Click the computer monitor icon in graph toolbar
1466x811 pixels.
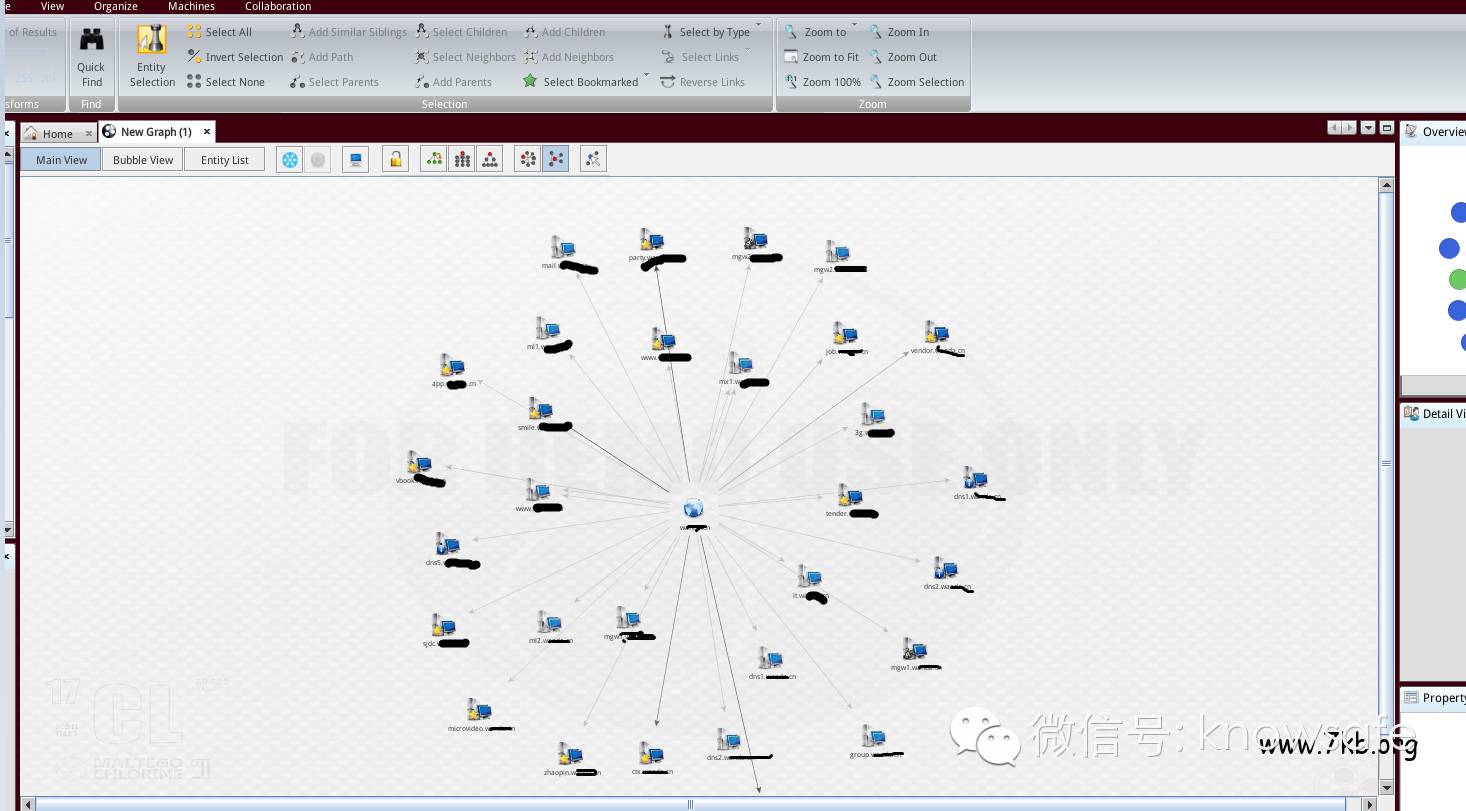355,159
